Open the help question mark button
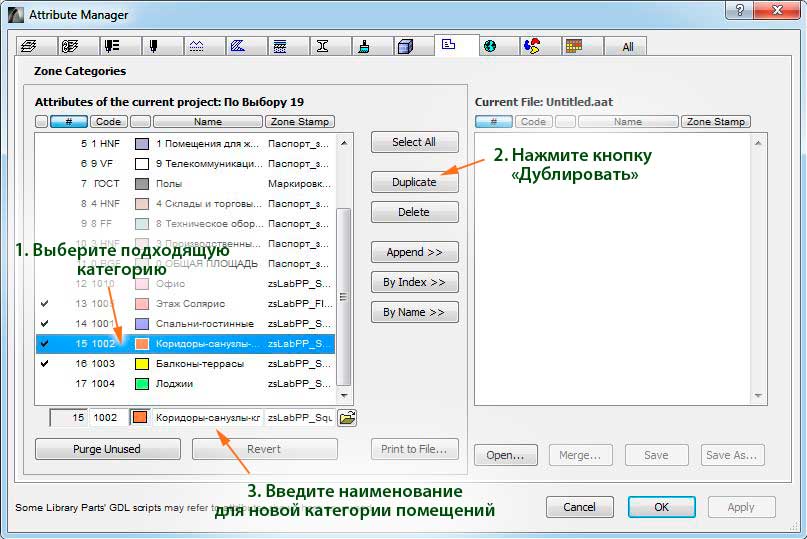 (740, 9)
